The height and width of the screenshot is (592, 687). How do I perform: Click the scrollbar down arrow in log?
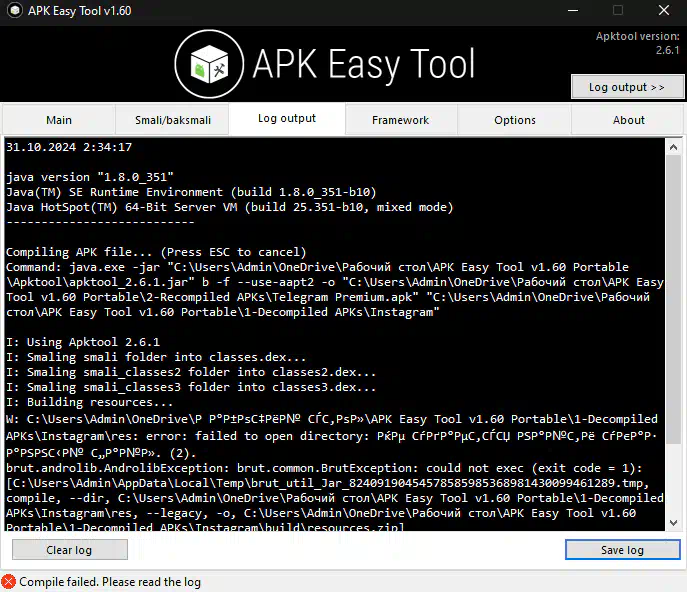[x=673, y=522]
